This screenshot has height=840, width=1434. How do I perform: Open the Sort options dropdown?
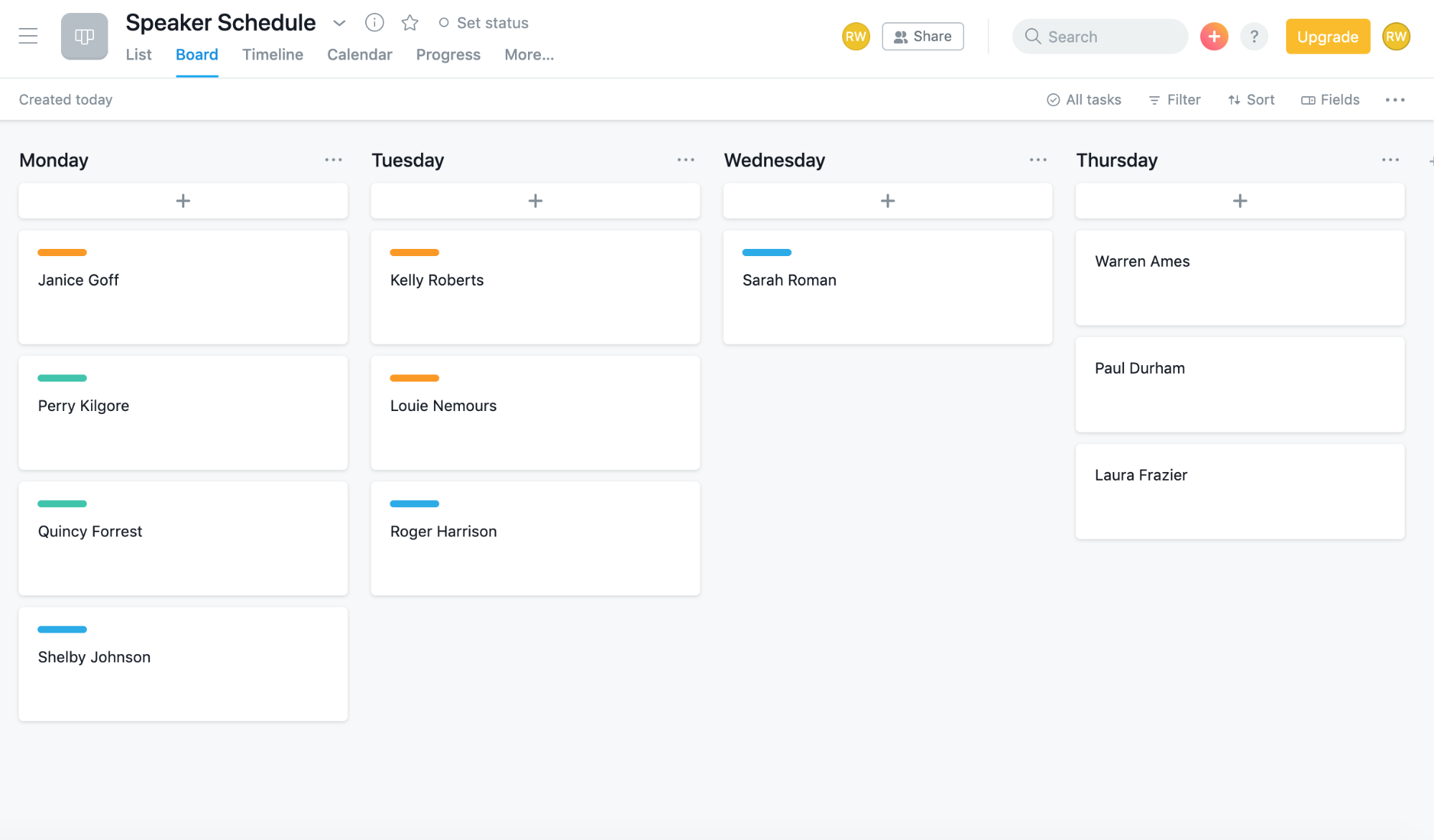(1251, 100)
